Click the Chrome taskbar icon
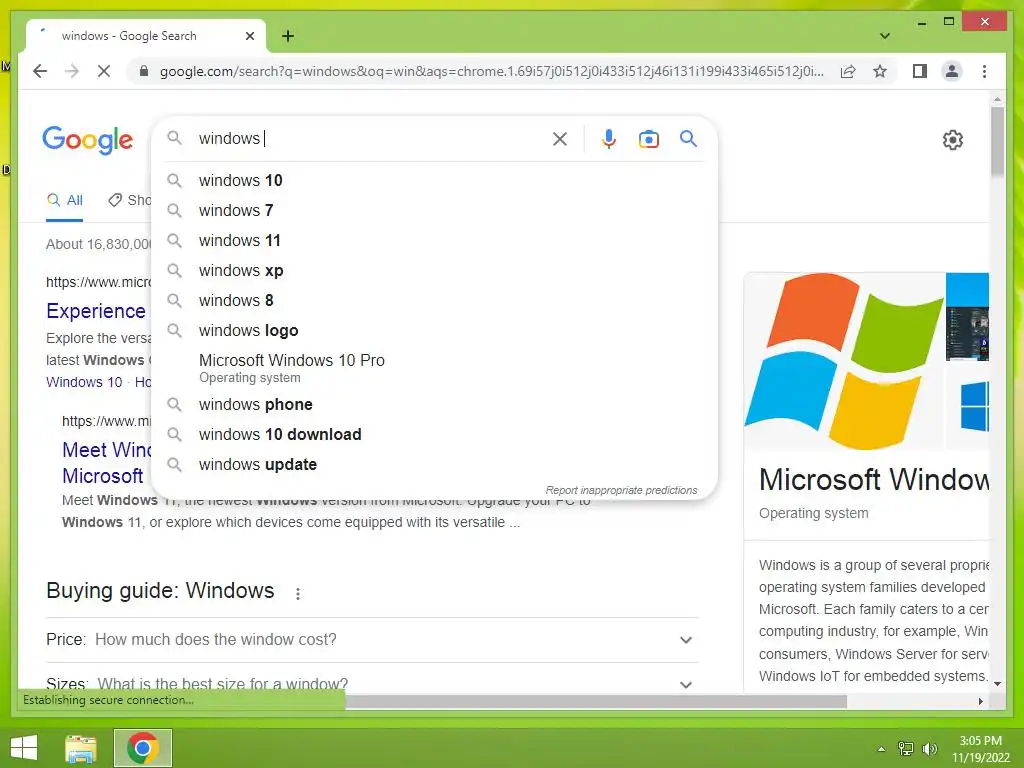Screen dimensions: 1024x768 click(142, 748)
